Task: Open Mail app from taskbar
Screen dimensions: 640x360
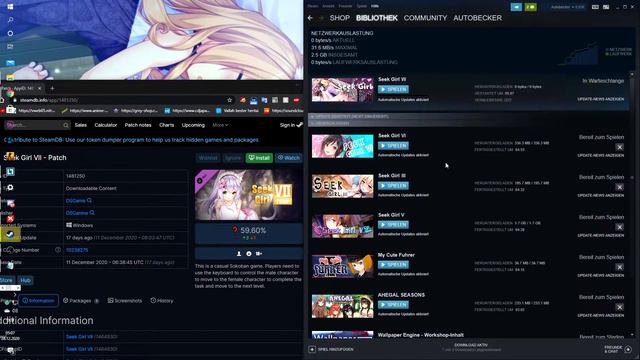Action: point(10,63)
